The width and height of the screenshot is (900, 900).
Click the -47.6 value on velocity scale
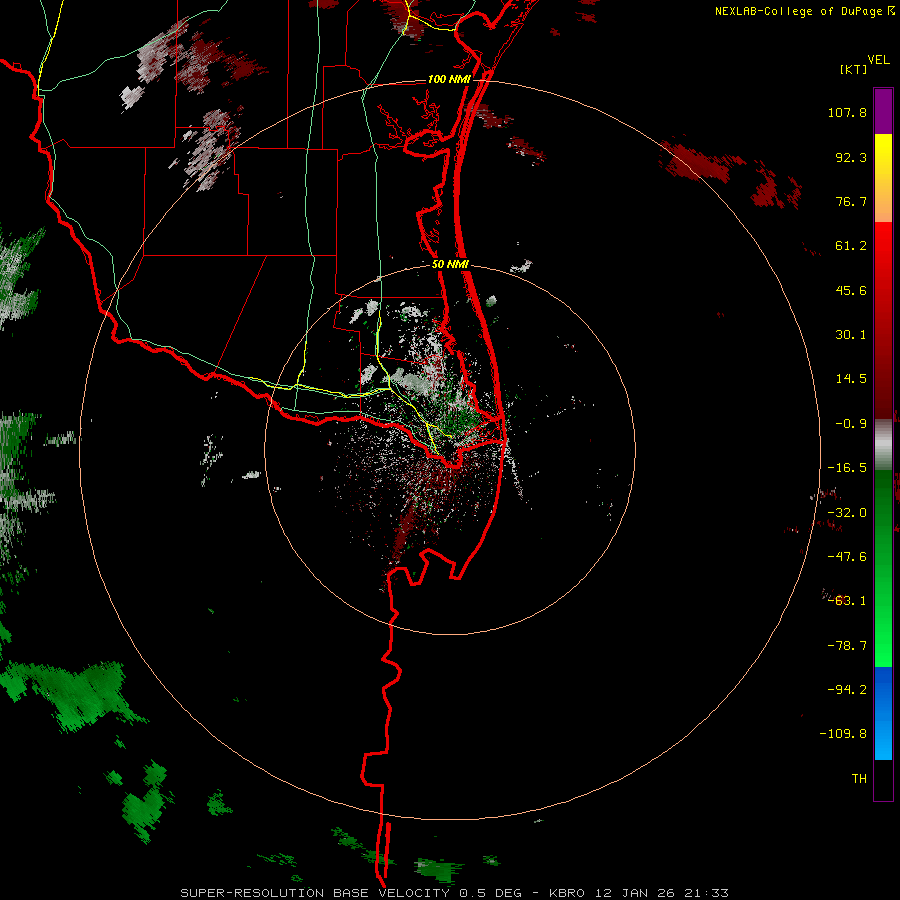(847, 557)
